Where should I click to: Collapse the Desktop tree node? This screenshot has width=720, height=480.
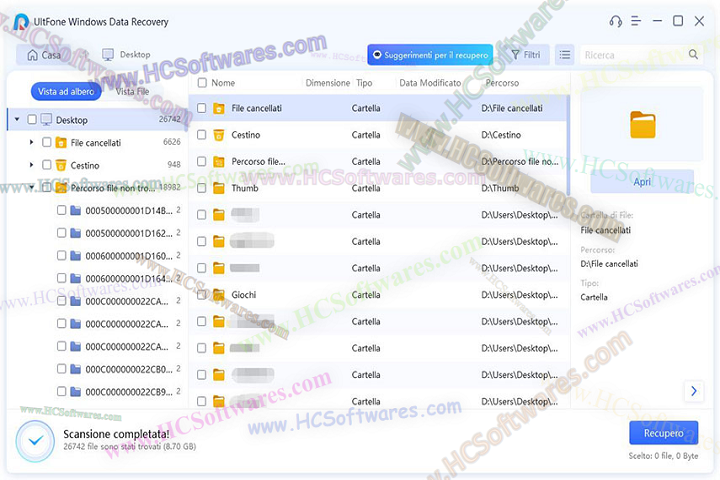[17, 119]
